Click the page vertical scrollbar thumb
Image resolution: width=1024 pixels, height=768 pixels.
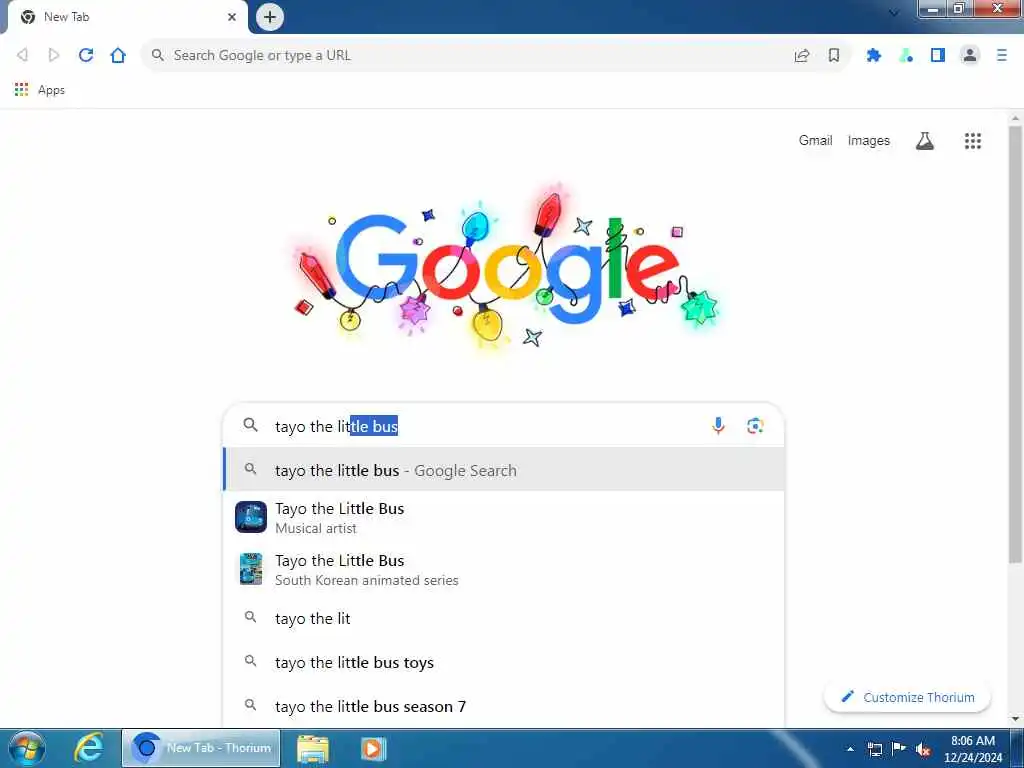click(x=1015, y=343)
